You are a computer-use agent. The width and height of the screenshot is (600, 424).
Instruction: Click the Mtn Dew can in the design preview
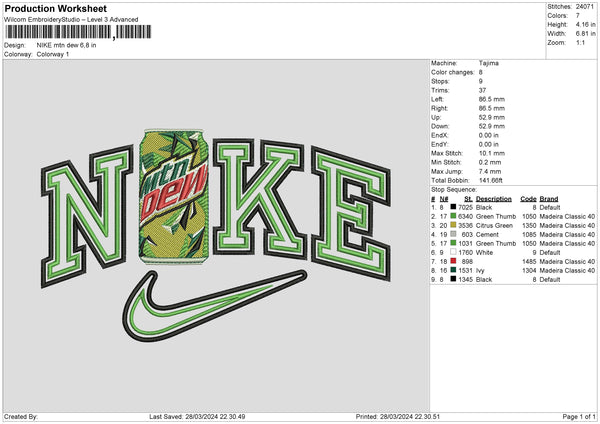tap(174, 197)
